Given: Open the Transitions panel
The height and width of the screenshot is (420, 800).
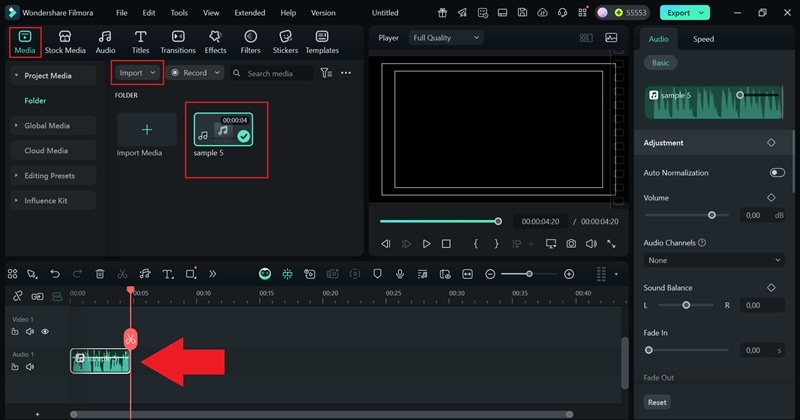Looking at the screenshot, I should [178, 42].
